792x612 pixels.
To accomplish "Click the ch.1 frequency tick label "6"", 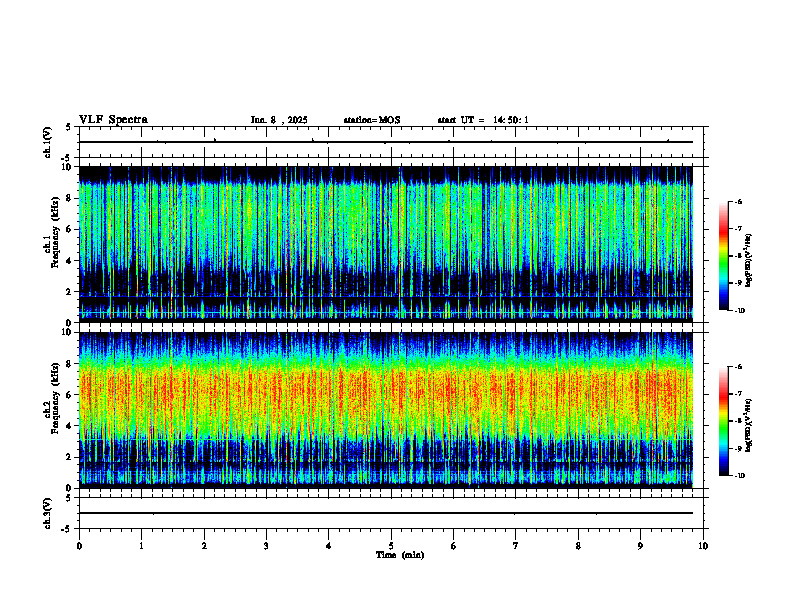I will point(69,230).
